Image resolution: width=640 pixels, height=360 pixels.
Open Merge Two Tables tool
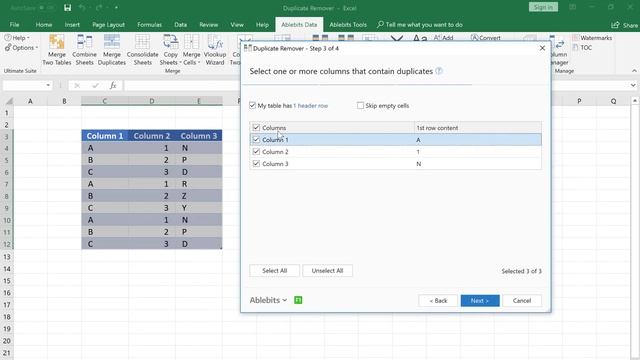57,50
